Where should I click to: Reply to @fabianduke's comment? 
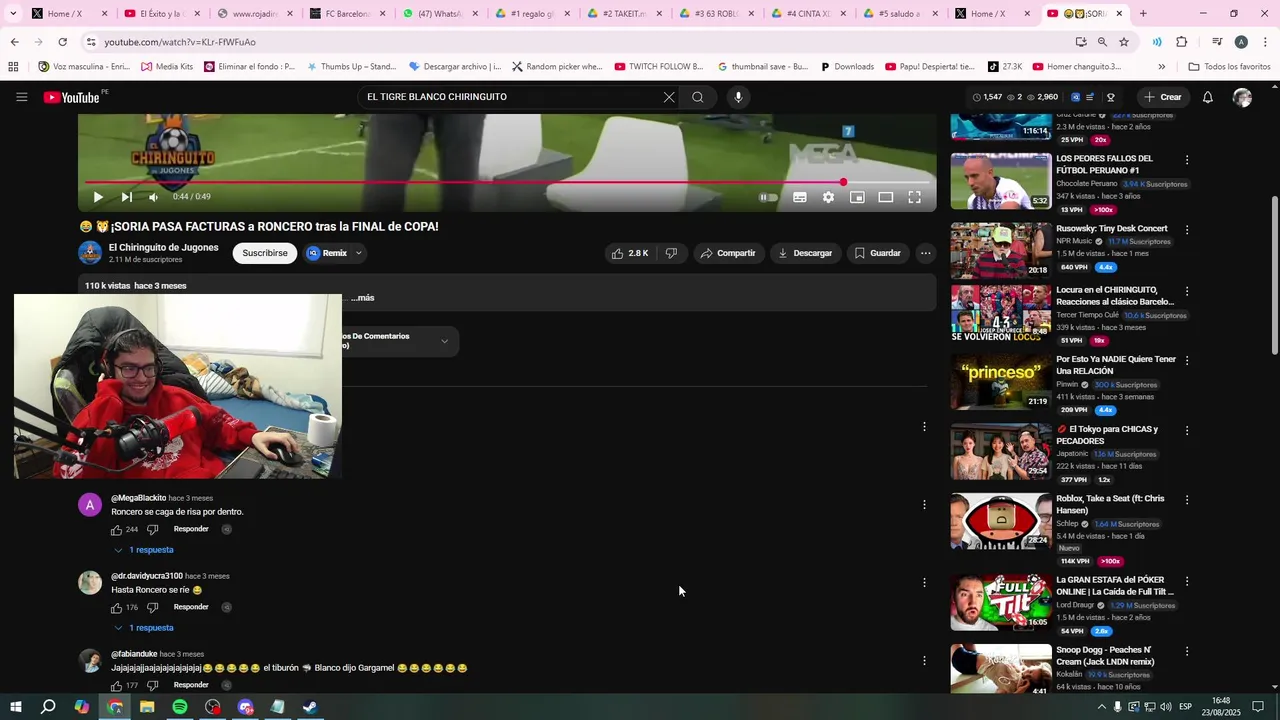pos(191,685)
